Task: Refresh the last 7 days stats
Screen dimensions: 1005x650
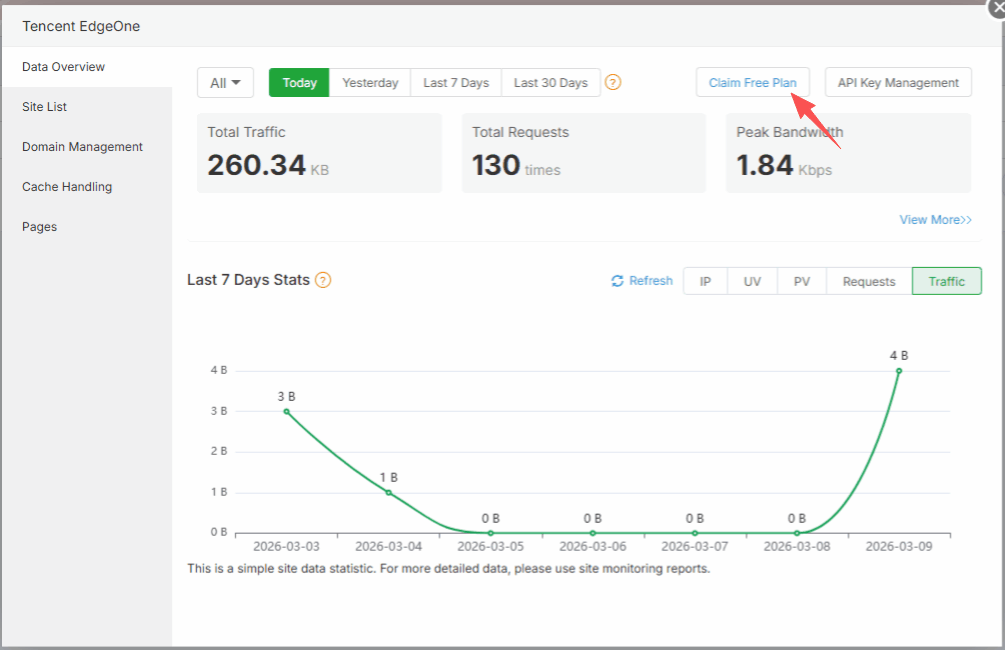Action: [x=642, y=281]
